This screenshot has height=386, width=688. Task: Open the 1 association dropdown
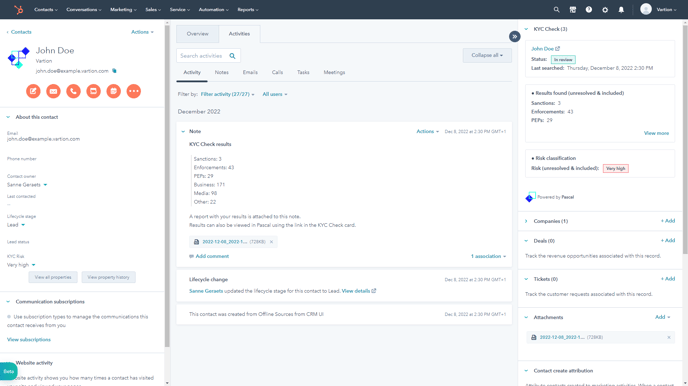(488, 256)
